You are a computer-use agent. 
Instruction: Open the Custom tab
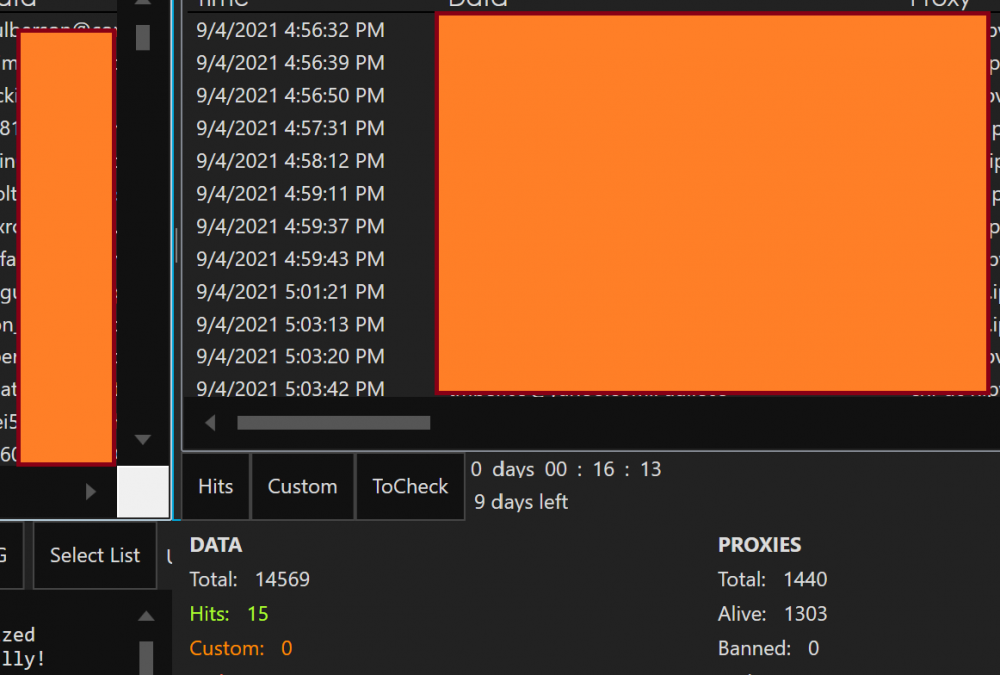(x=302, y=487)
